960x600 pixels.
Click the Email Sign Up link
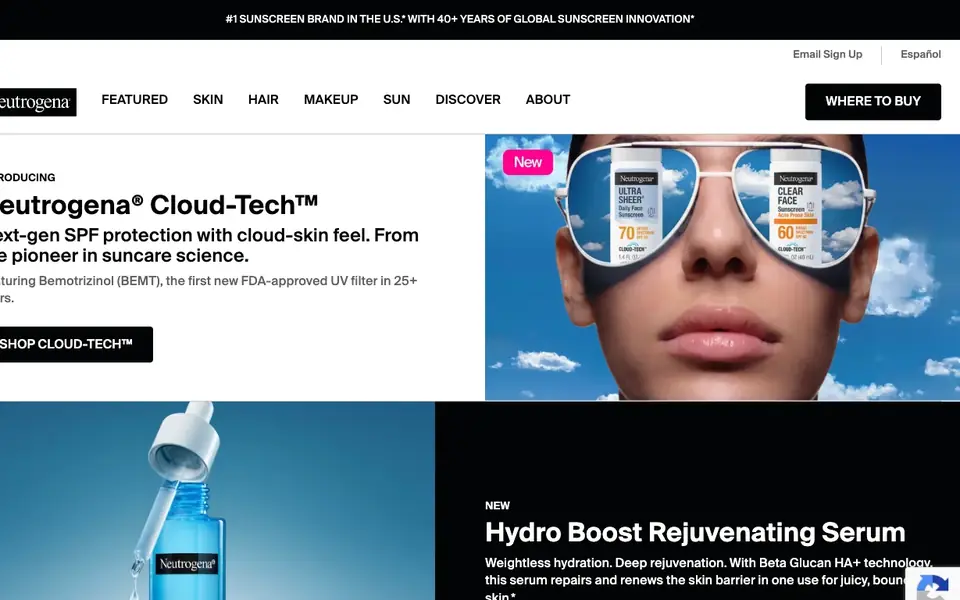827,54
